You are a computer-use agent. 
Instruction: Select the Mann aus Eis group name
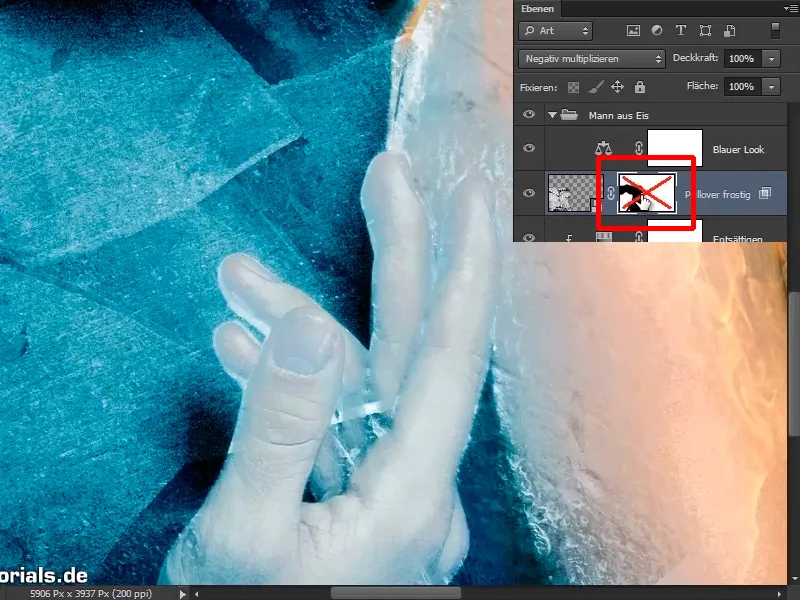coord(618,116)
